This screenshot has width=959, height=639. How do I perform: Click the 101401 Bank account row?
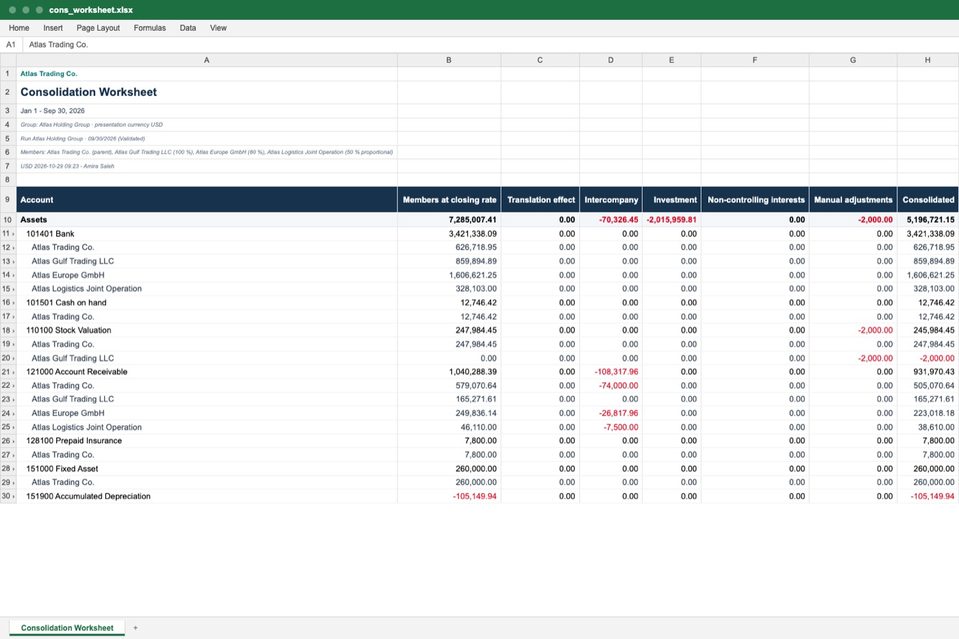(x=207, y=234)
